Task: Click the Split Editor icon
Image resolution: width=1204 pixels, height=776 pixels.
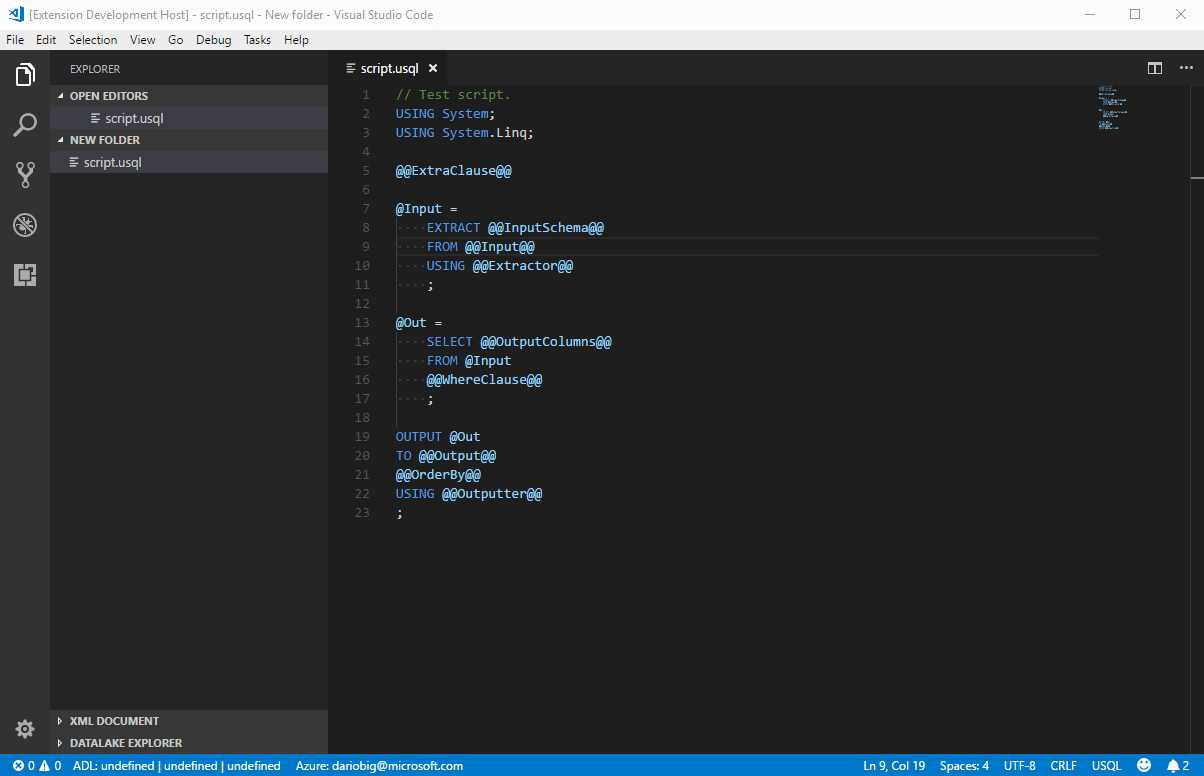Action: [1155, 68]
